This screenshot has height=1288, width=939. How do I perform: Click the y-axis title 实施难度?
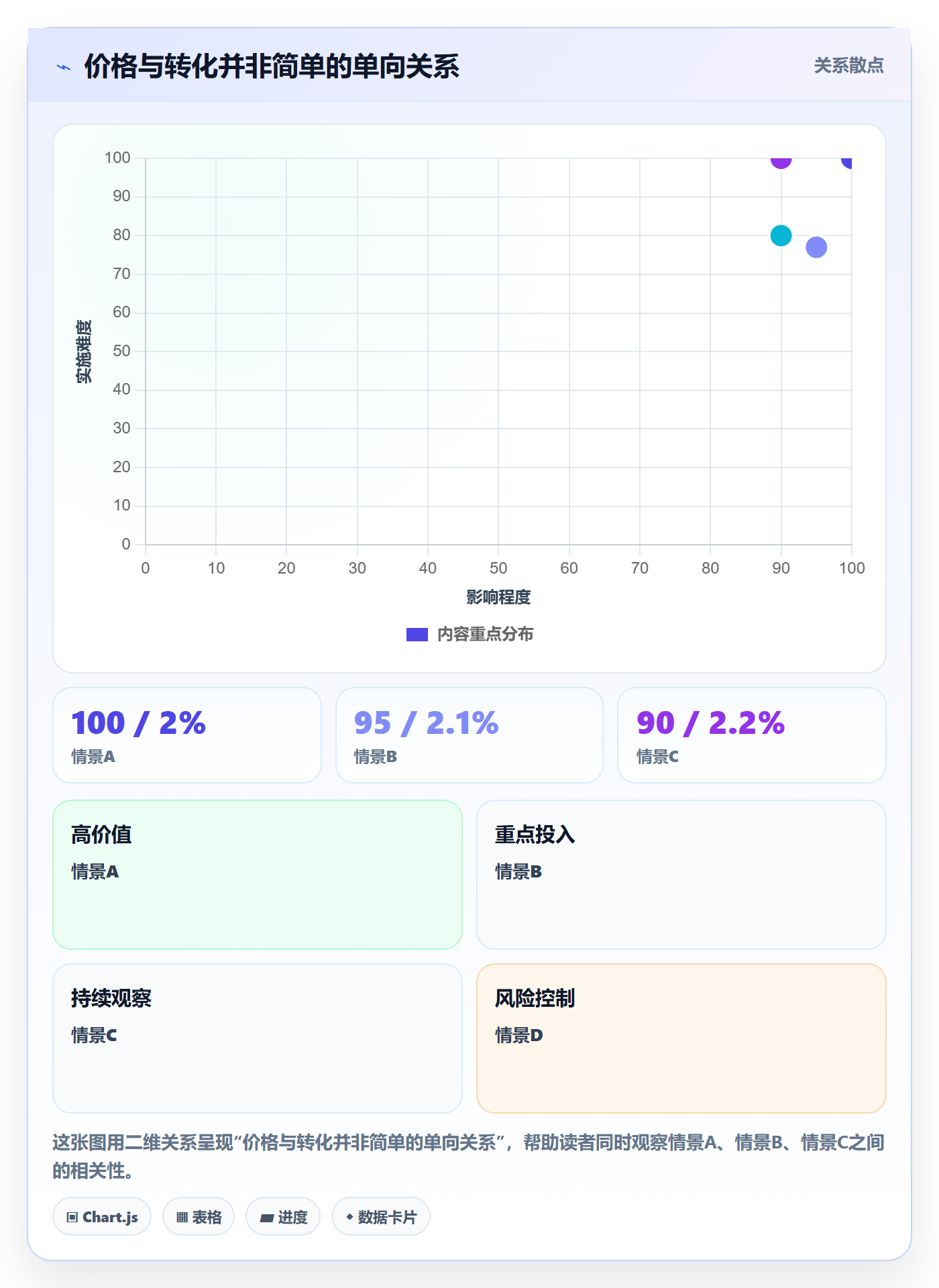(x=84, y=352)
